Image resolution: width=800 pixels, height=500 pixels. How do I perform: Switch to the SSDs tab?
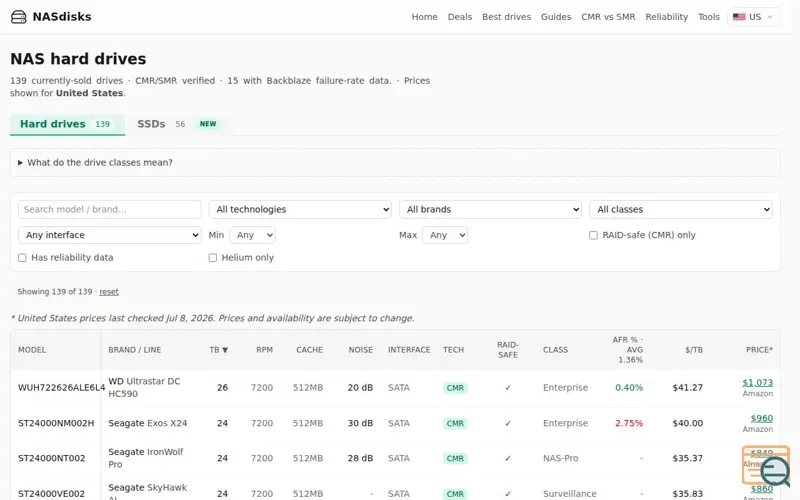178,124
